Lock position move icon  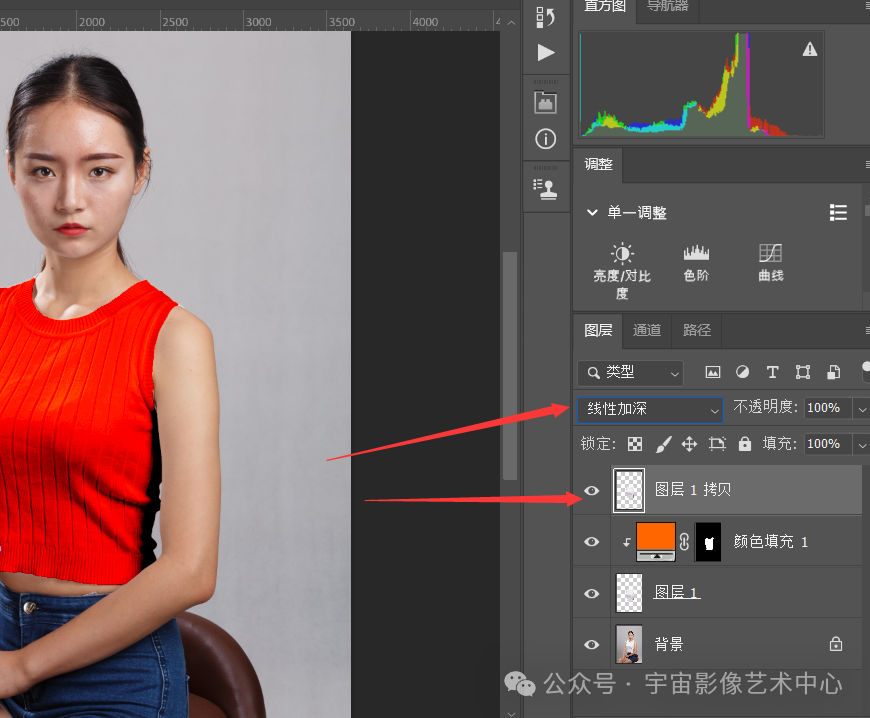[x=689, y=444]
